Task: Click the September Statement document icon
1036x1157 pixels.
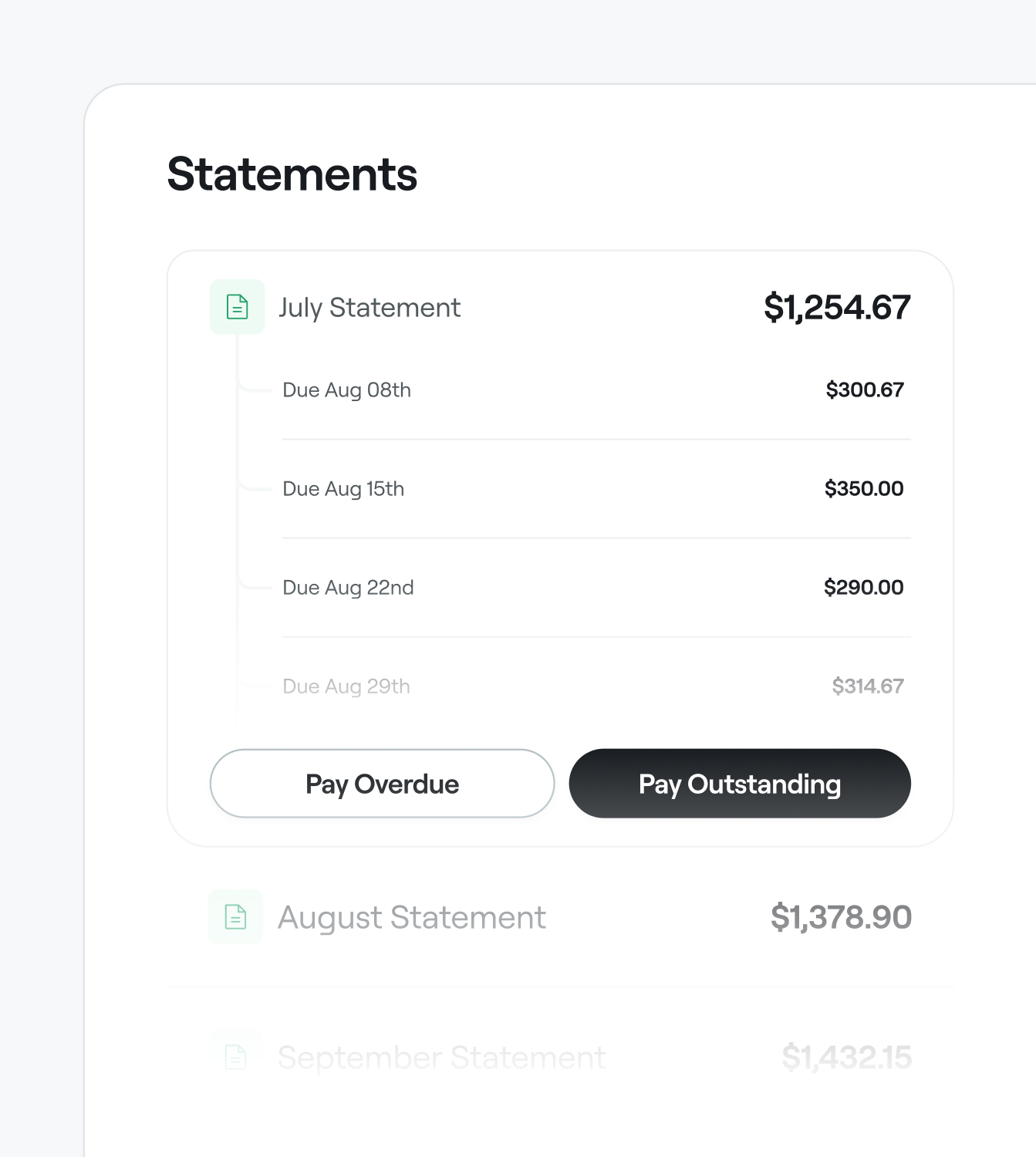Action: point(236,1057)
